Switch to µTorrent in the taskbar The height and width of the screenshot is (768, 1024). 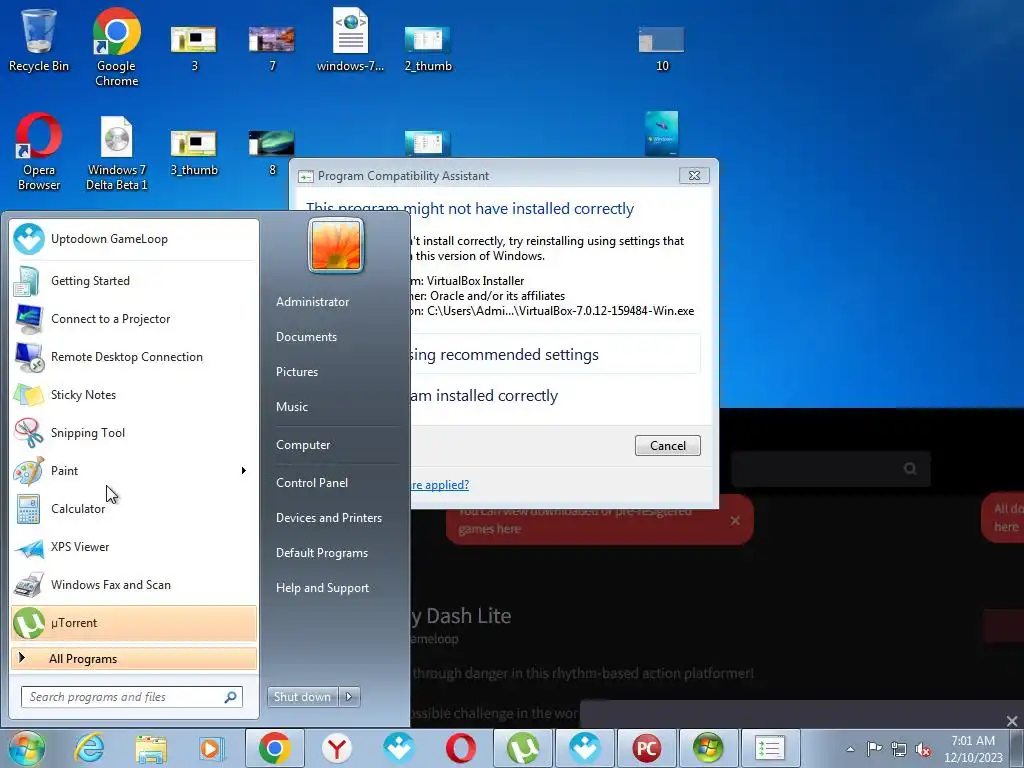coord(522,748)
